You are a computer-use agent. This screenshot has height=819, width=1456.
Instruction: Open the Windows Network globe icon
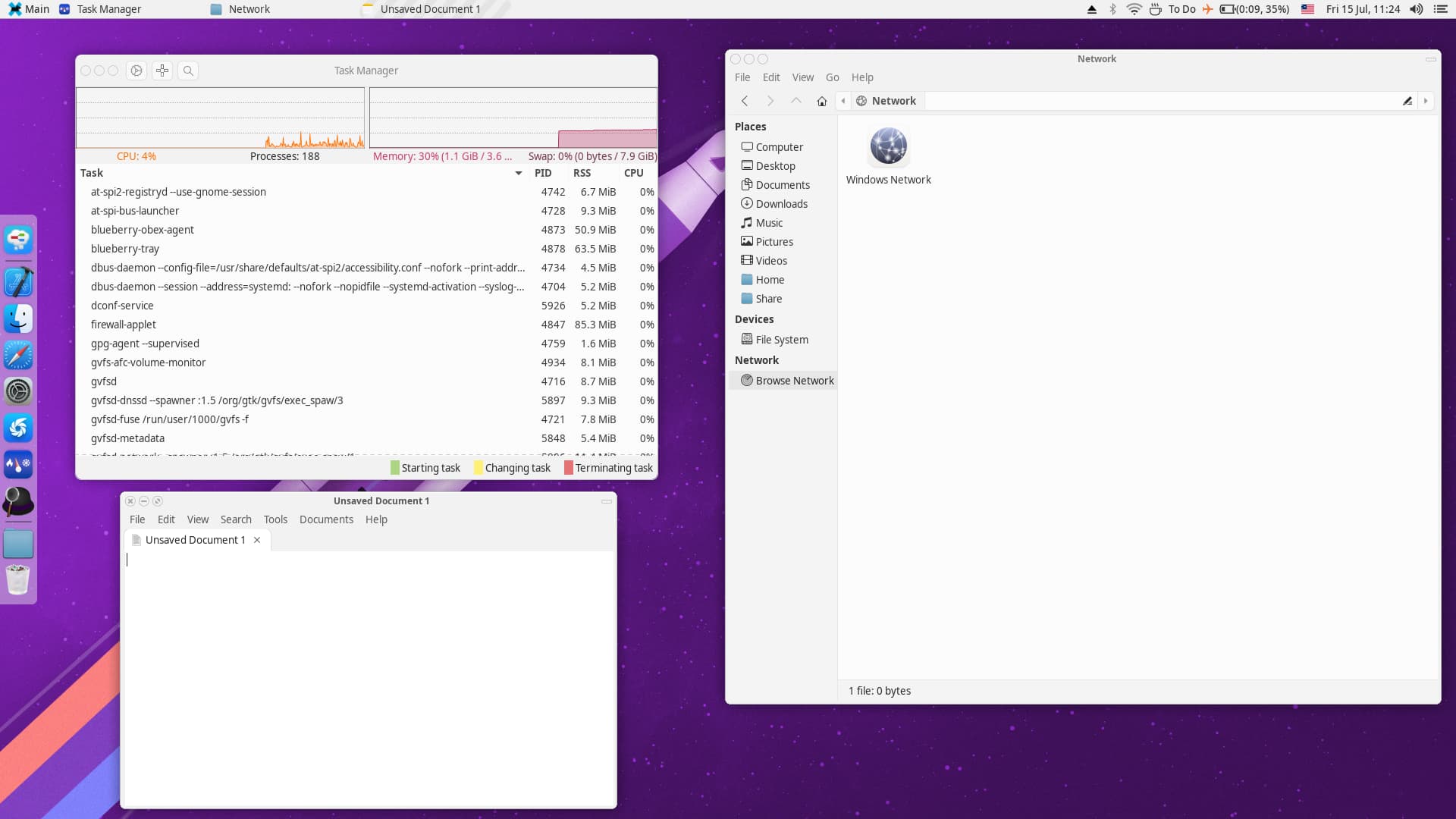888,146
